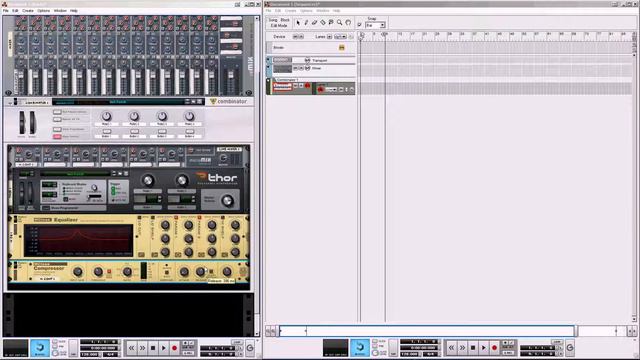Screen dimensions: 640x360
Task: Open the Options menu in rack window
Action: (x=43, y=11)
